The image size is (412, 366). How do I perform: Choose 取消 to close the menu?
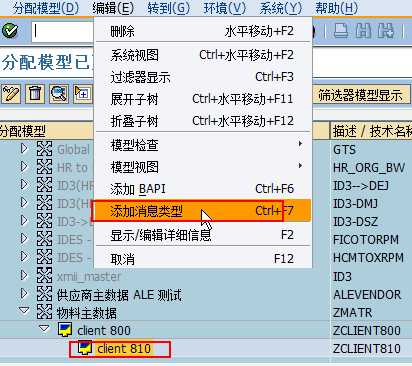203,259
